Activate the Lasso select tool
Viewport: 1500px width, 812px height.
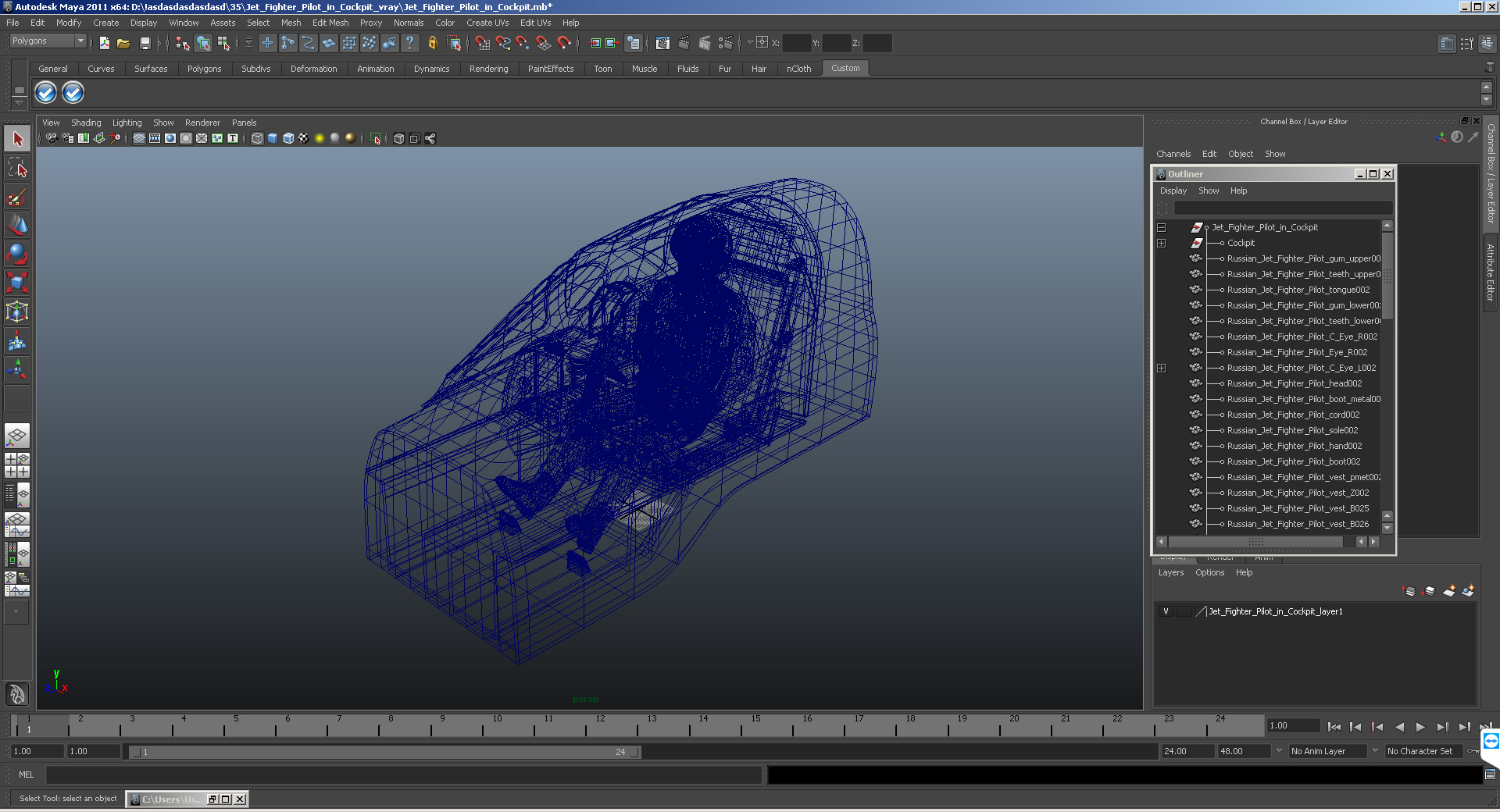17,168
